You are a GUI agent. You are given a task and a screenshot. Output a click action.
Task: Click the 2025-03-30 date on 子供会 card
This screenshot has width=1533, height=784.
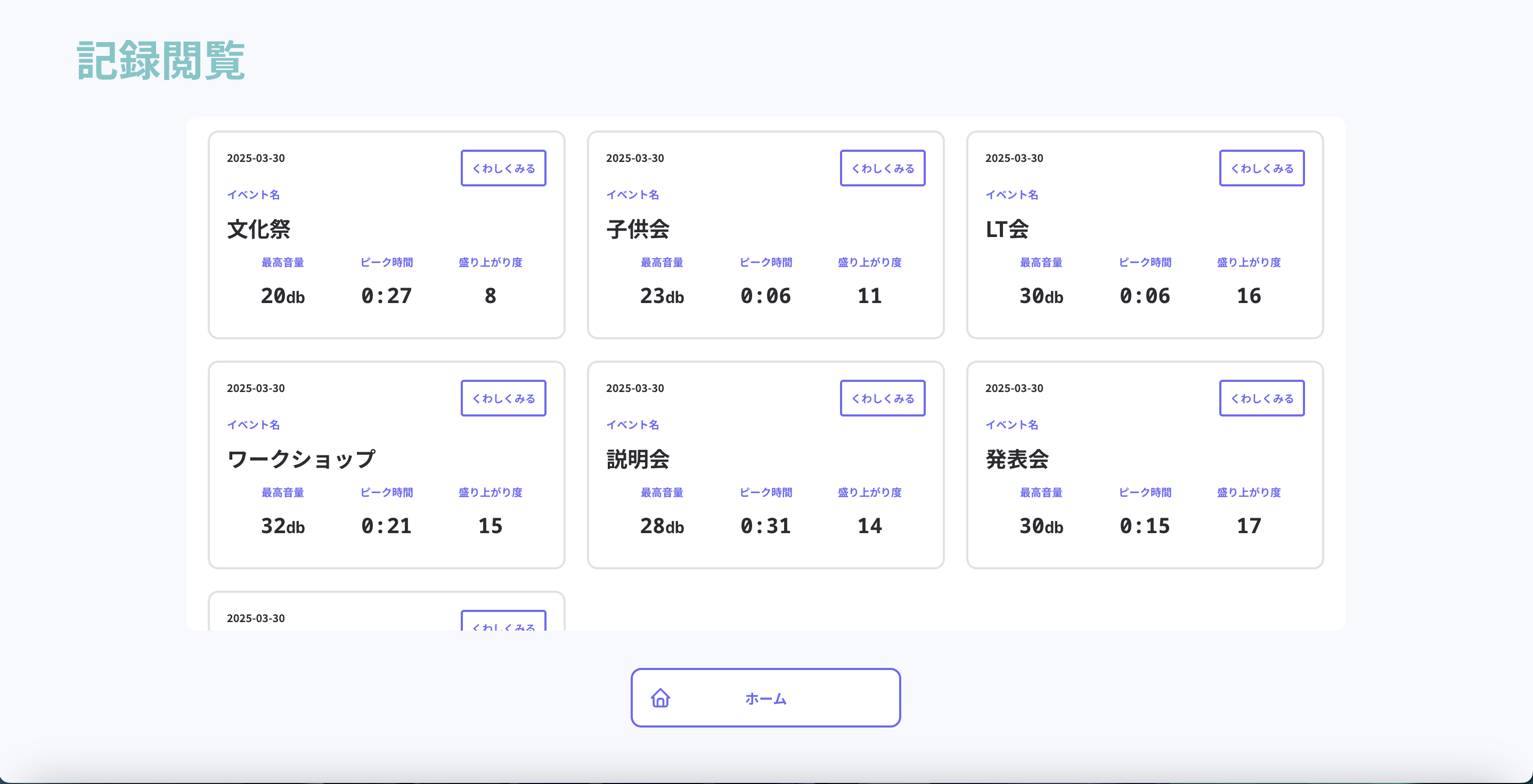pyautogui.click(x=635, y=158)
